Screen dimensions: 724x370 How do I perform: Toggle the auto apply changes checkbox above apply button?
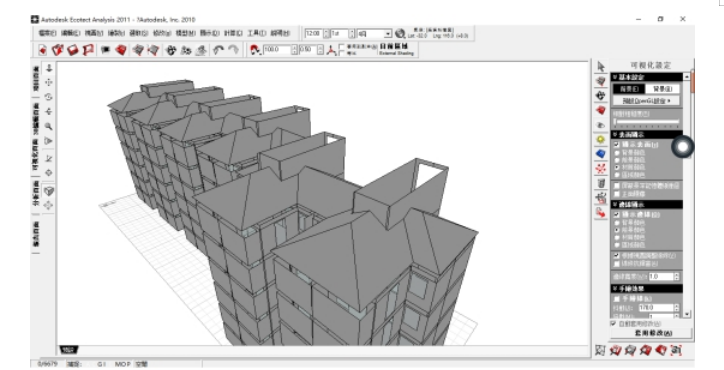tap(614, 323)
